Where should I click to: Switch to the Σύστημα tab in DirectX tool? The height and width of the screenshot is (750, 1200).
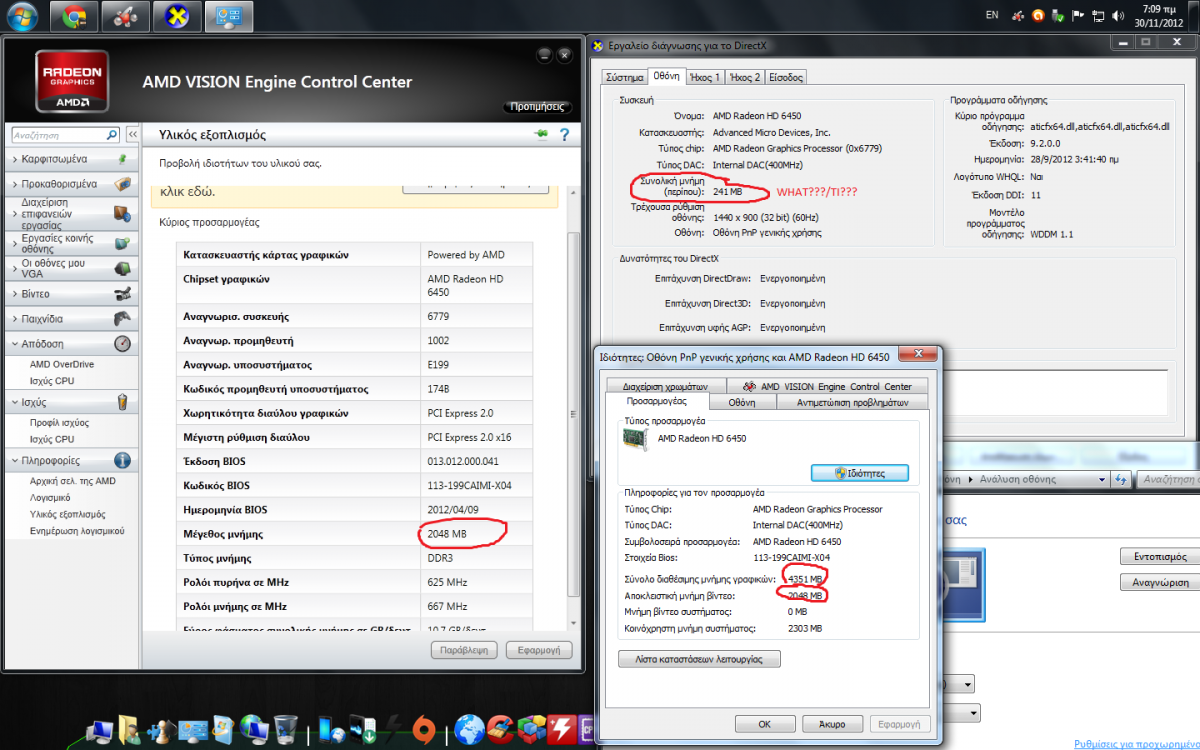(624, 77)
